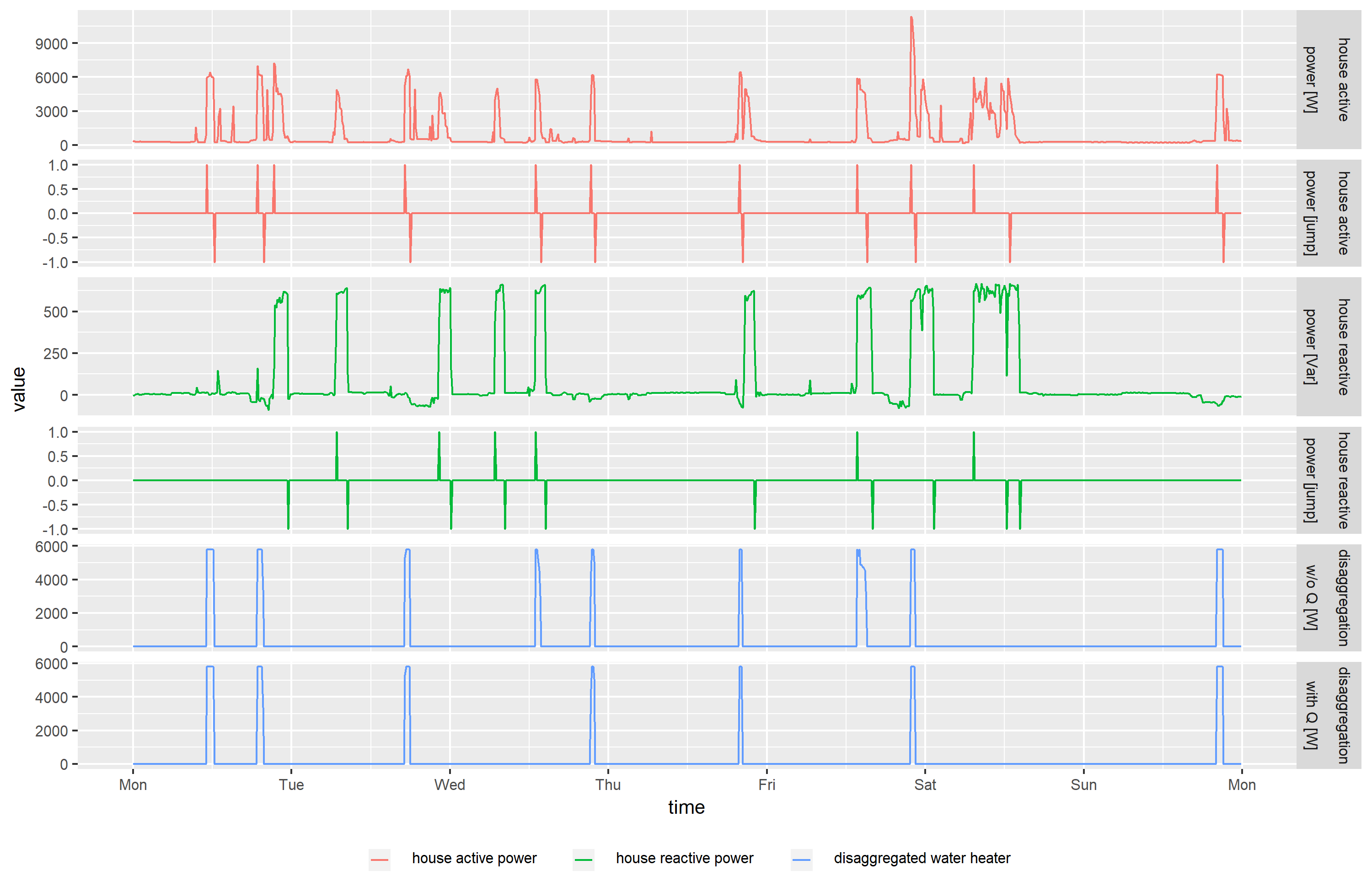Click the 9000 tick label in top panel
Image resolution: width=1372 pixels, height=892 pixels.
pos(51,44)
